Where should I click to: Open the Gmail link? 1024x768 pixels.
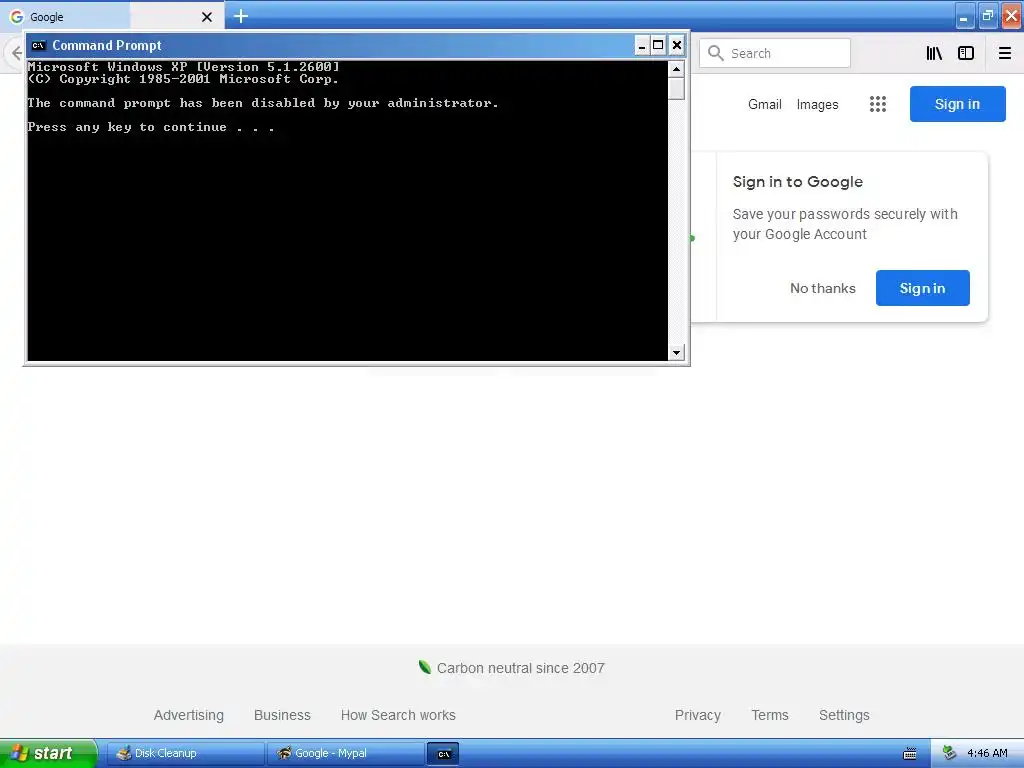point(765,104)
